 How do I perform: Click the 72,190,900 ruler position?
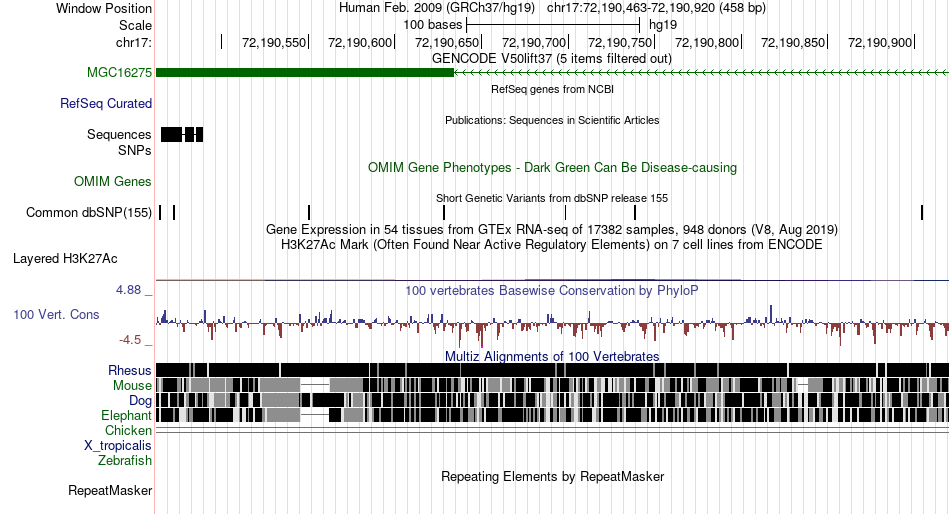tap(880, 42)
